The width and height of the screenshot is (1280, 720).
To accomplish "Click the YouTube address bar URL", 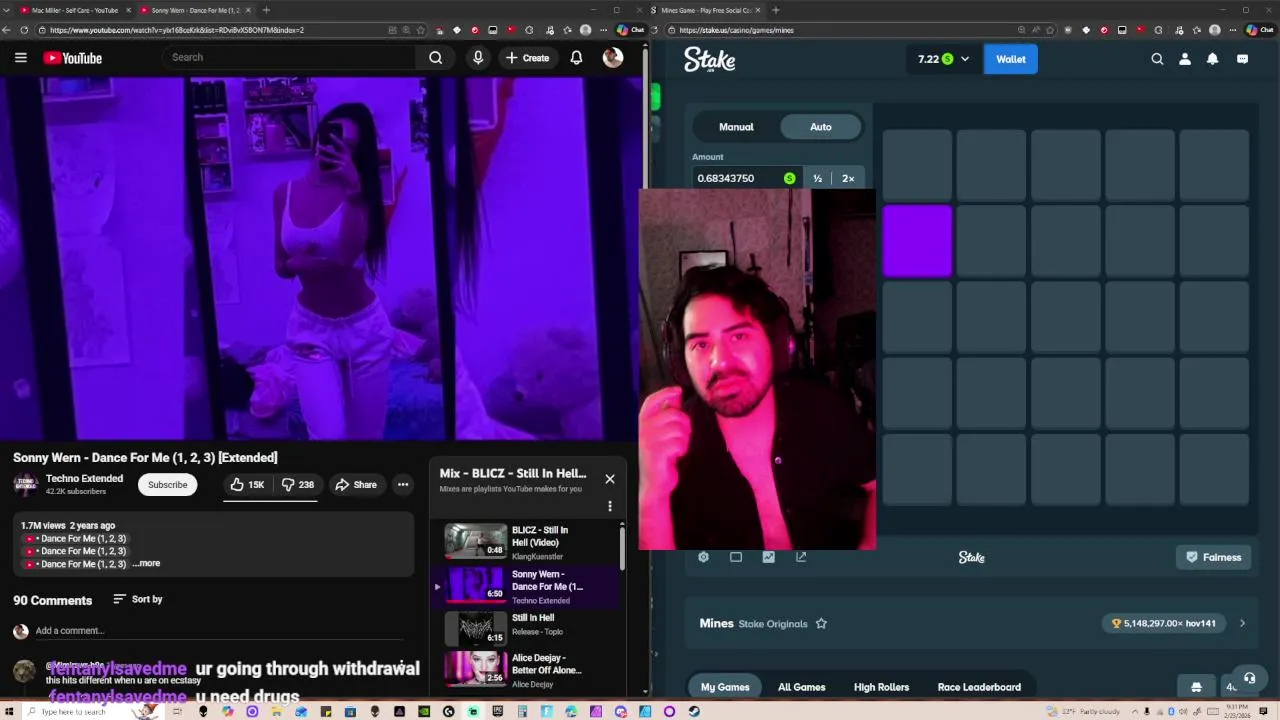I will [176, 30].
